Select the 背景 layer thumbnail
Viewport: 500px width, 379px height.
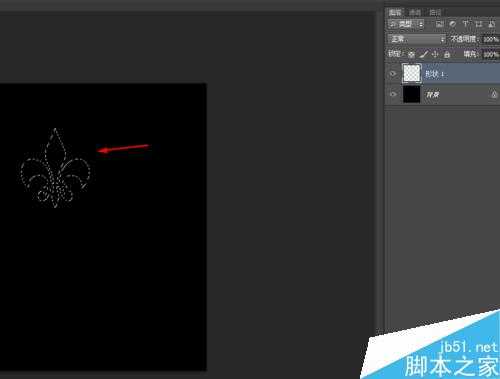[x=412, y=94]
